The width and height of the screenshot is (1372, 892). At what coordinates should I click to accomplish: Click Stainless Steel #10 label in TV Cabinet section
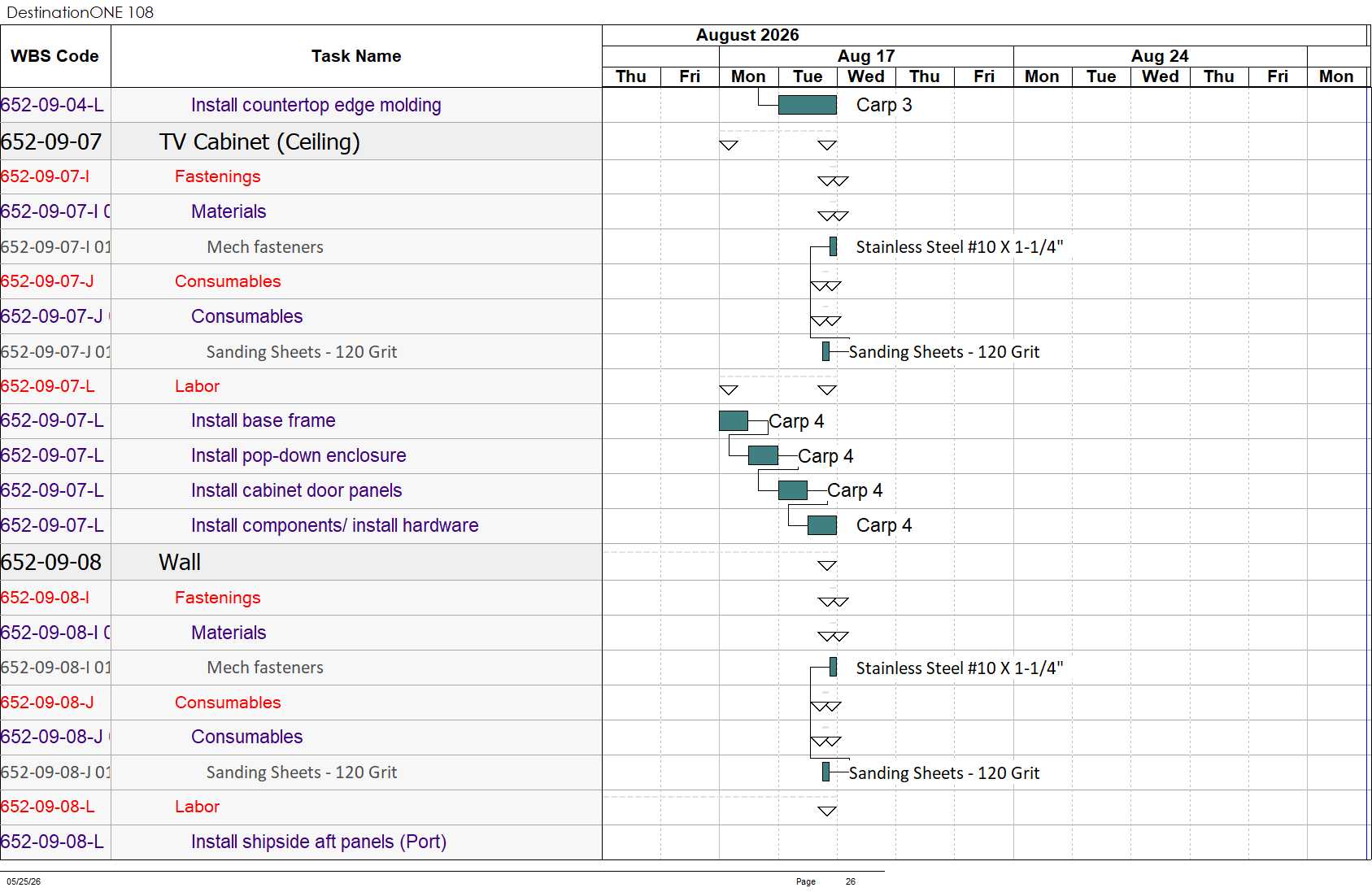point(960,246)
